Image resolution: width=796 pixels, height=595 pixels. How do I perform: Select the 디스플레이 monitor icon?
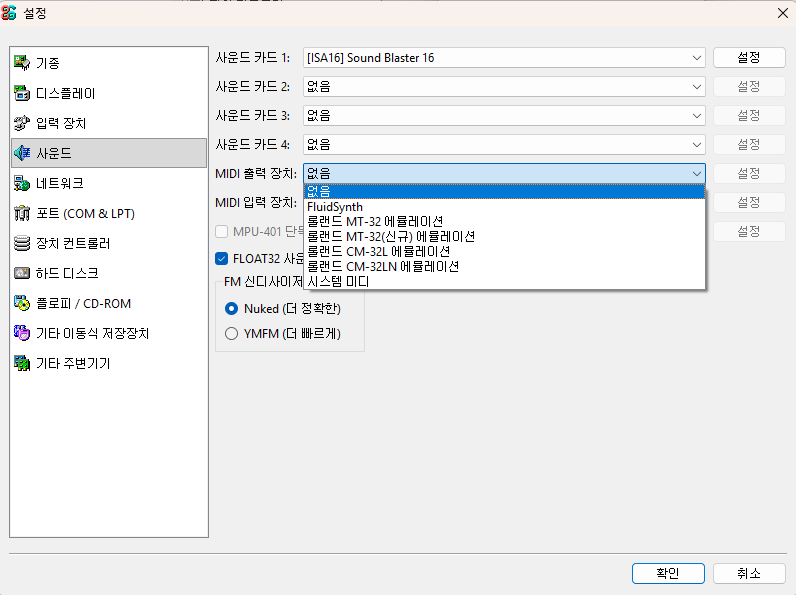pos(22,94)
